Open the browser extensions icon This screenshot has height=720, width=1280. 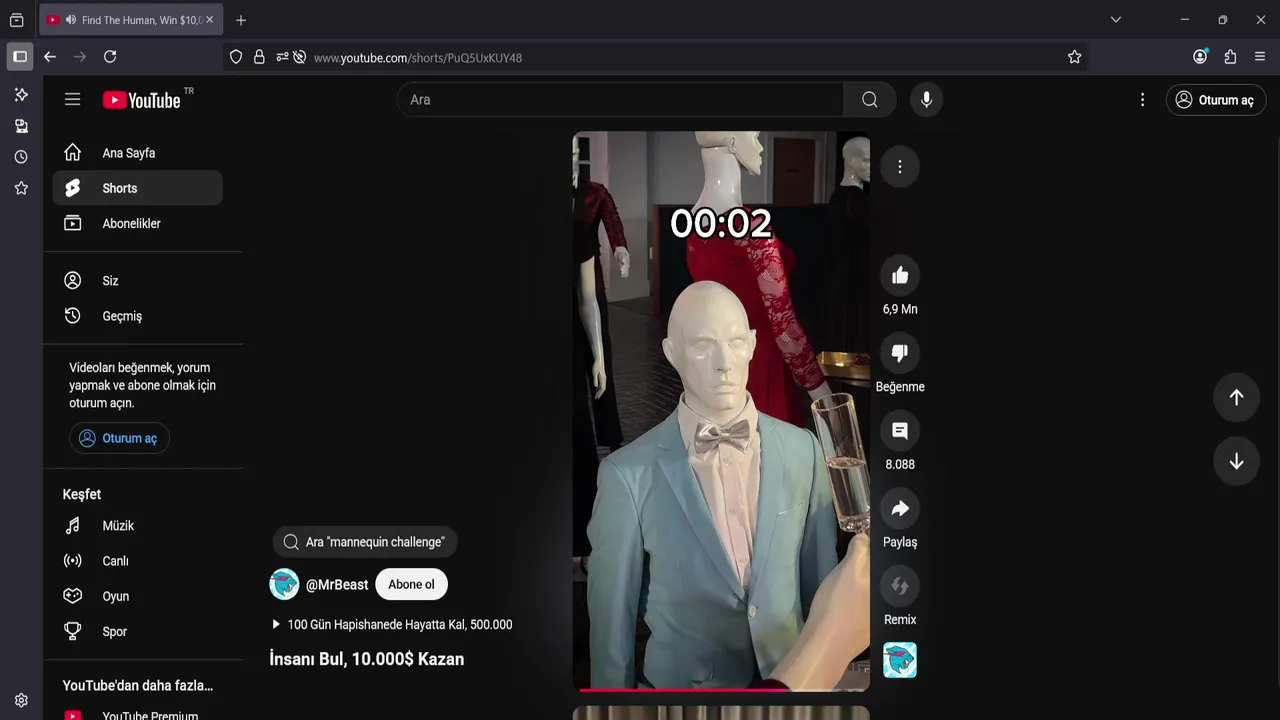pyautogui.click(x=1230, y=57)
